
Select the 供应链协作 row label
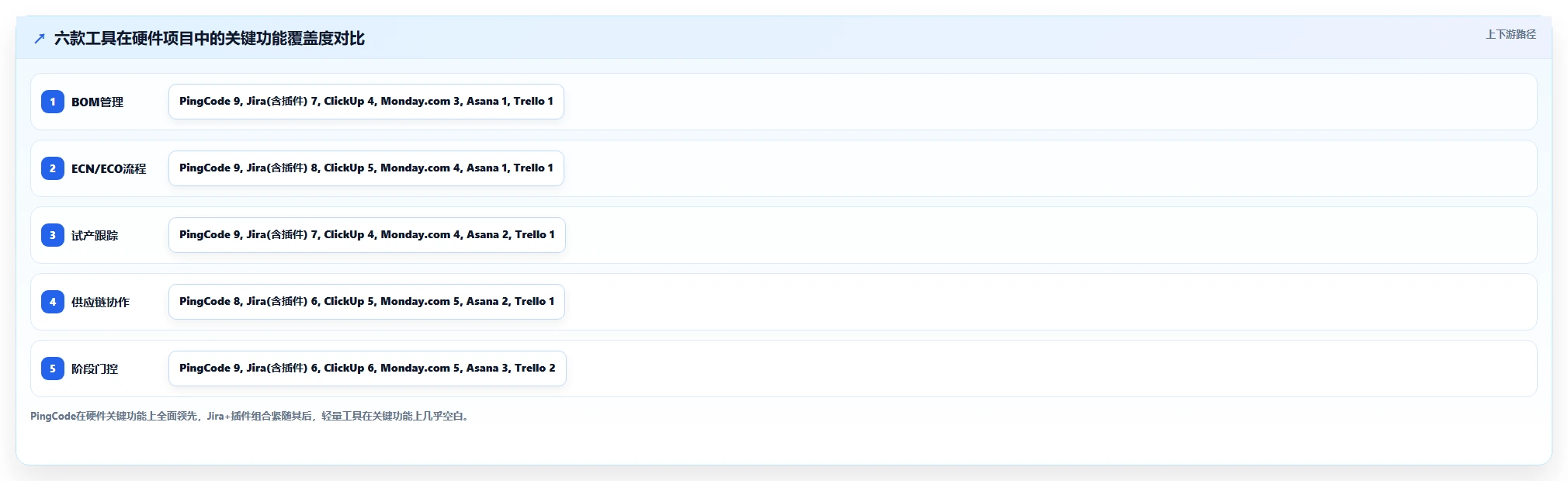click(100, 303)
